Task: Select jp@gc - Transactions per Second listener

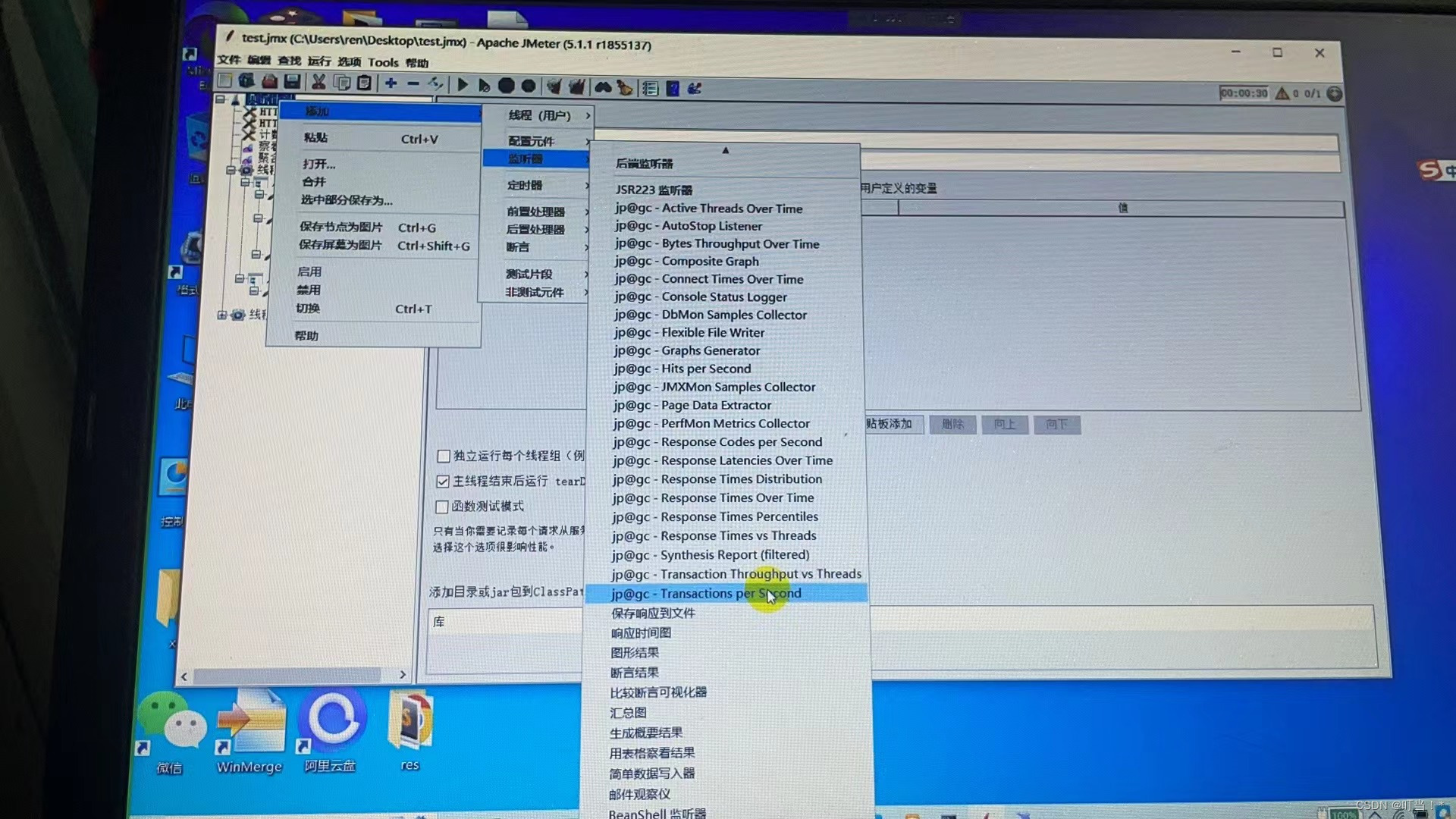Action: coord(726,594)
